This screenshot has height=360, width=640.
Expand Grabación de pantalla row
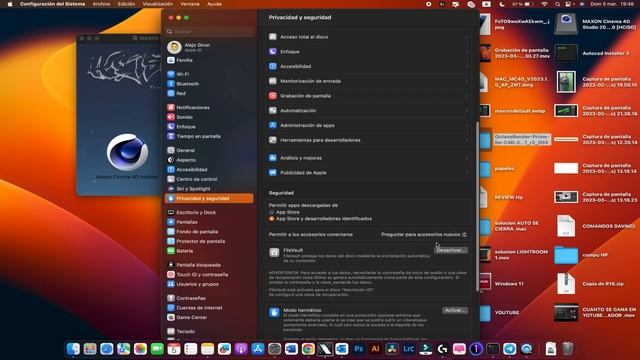click(x=368, y=96)
